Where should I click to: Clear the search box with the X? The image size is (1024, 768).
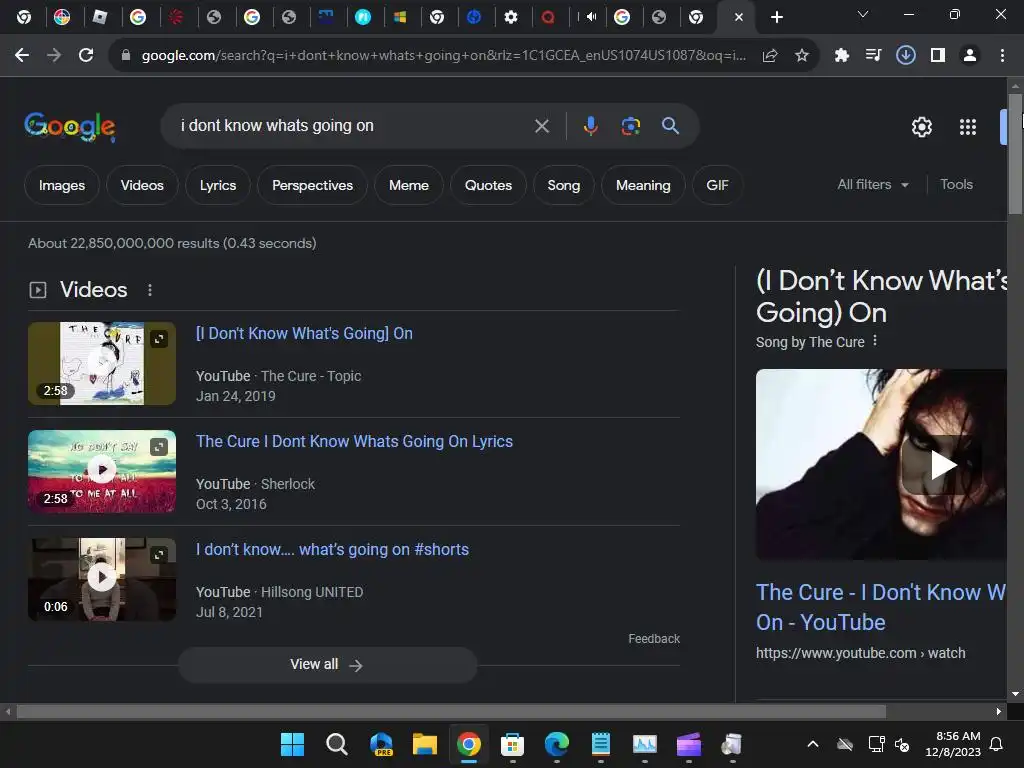[x=542, y=126]
